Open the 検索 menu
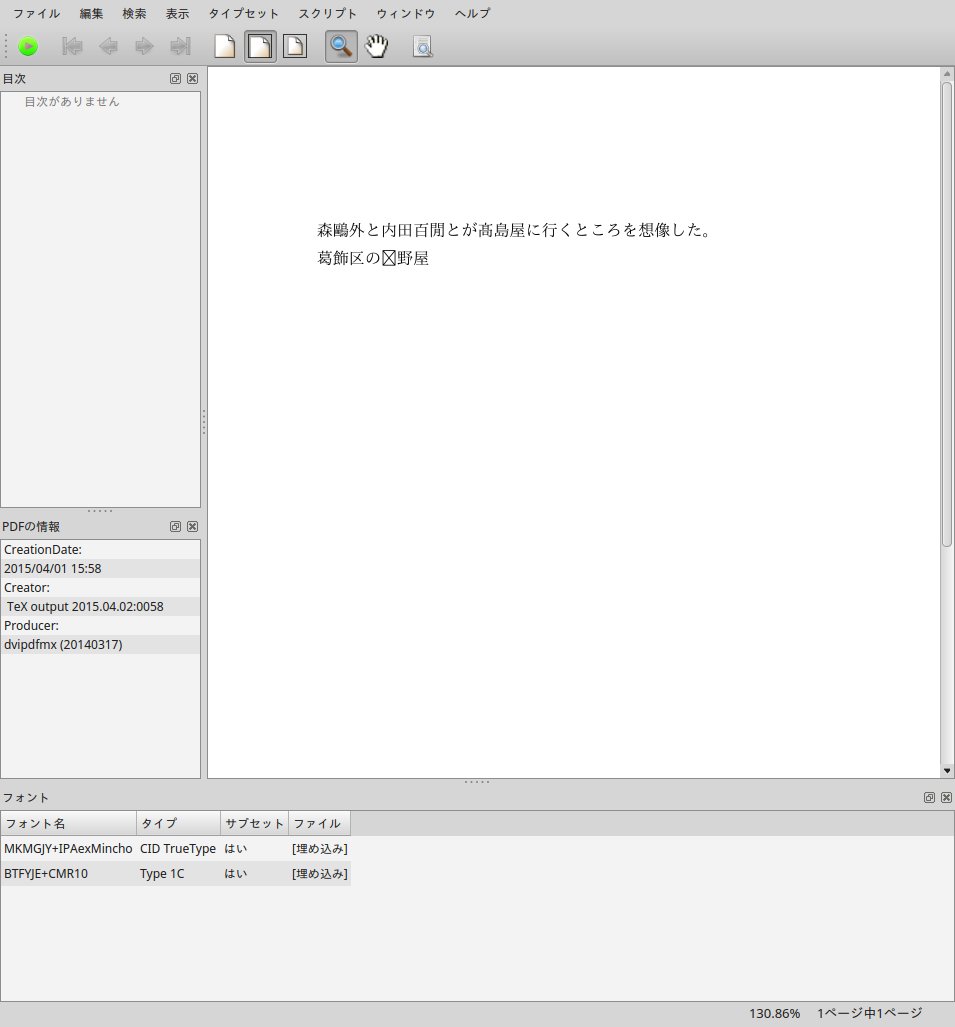The width and height of the screenshot is (955, 1027). [134, 13]
